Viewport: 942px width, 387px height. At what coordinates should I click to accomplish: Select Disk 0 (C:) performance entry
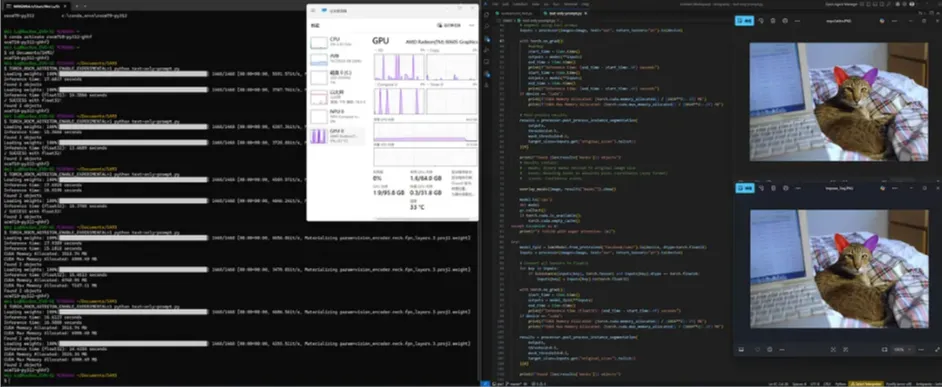(x=337, y=78)
